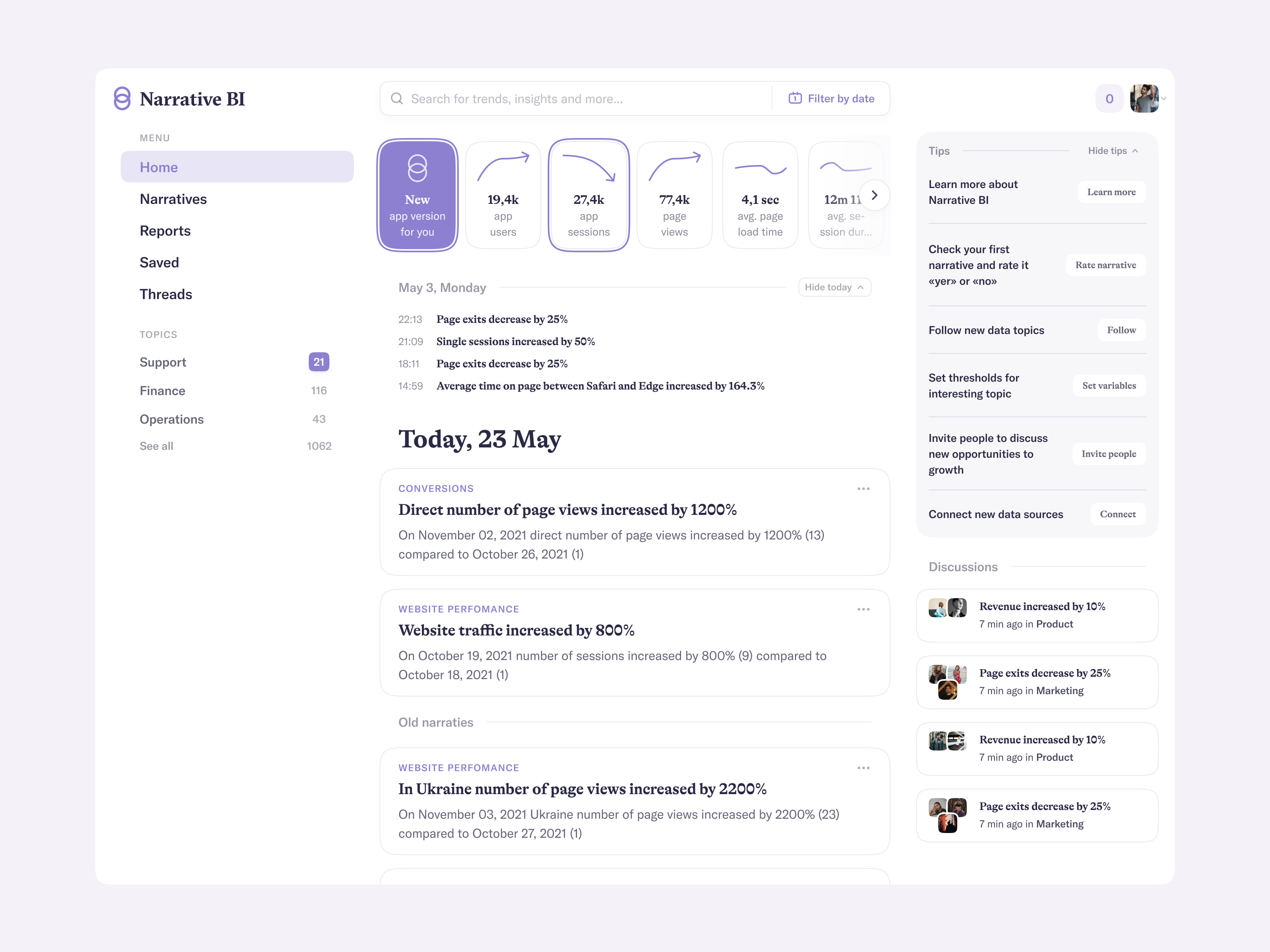
Task: Click the calendar icon in Filter by date
Action: pyautogui.click(x=795, y=98)
